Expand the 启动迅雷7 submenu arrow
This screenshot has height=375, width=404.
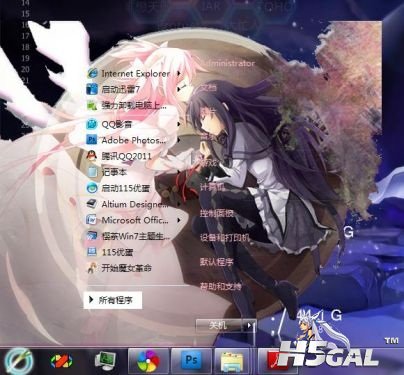tap(179, 89)
